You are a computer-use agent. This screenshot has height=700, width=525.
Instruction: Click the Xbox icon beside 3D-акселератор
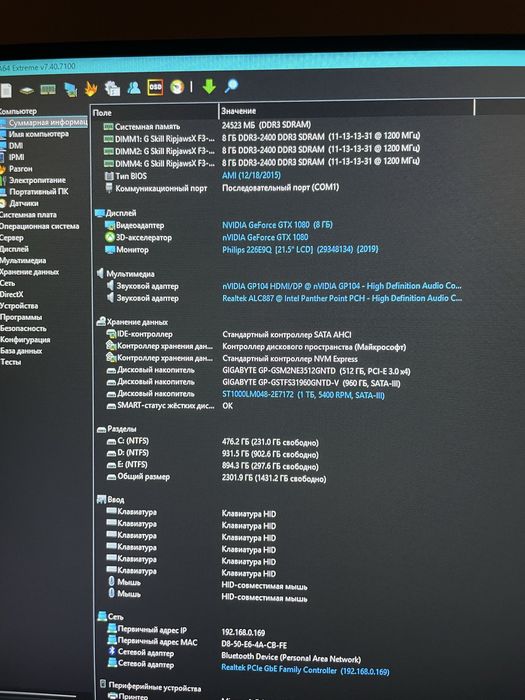pyautogui.click(x=110, y=237)
